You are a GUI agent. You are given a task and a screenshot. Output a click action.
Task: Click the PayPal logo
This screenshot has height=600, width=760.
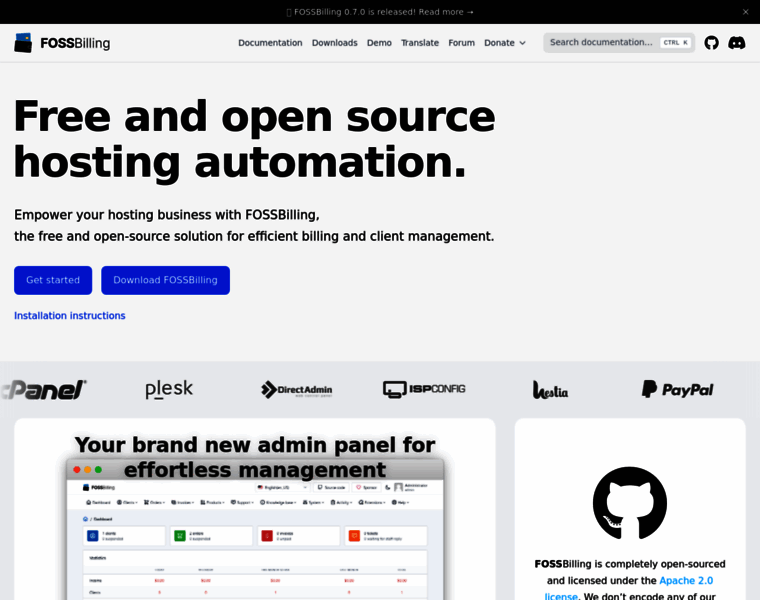pos(678,389)
